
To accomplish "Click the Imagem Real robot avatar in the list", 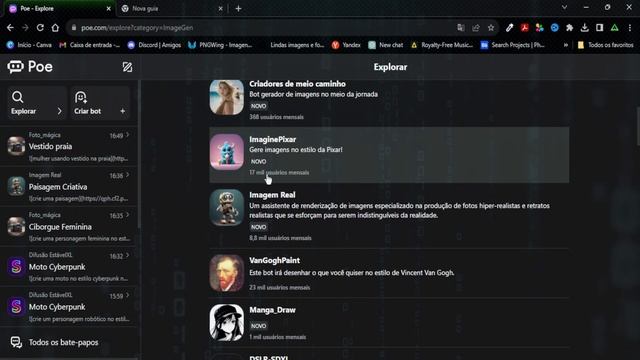I will click(227, 207).
